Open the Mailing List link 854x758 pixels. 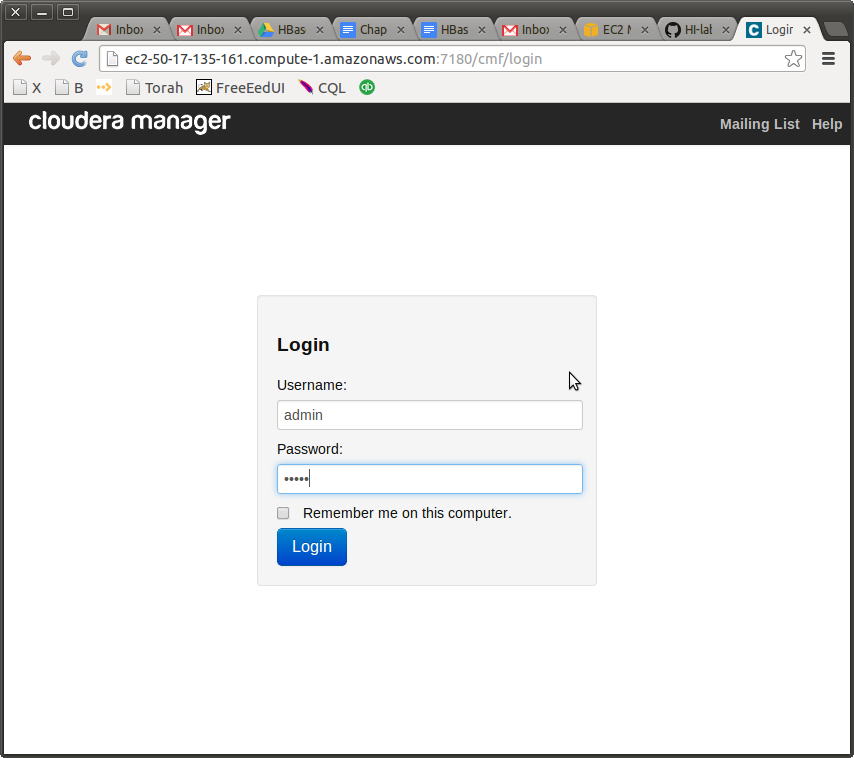[x=759, y=124]
